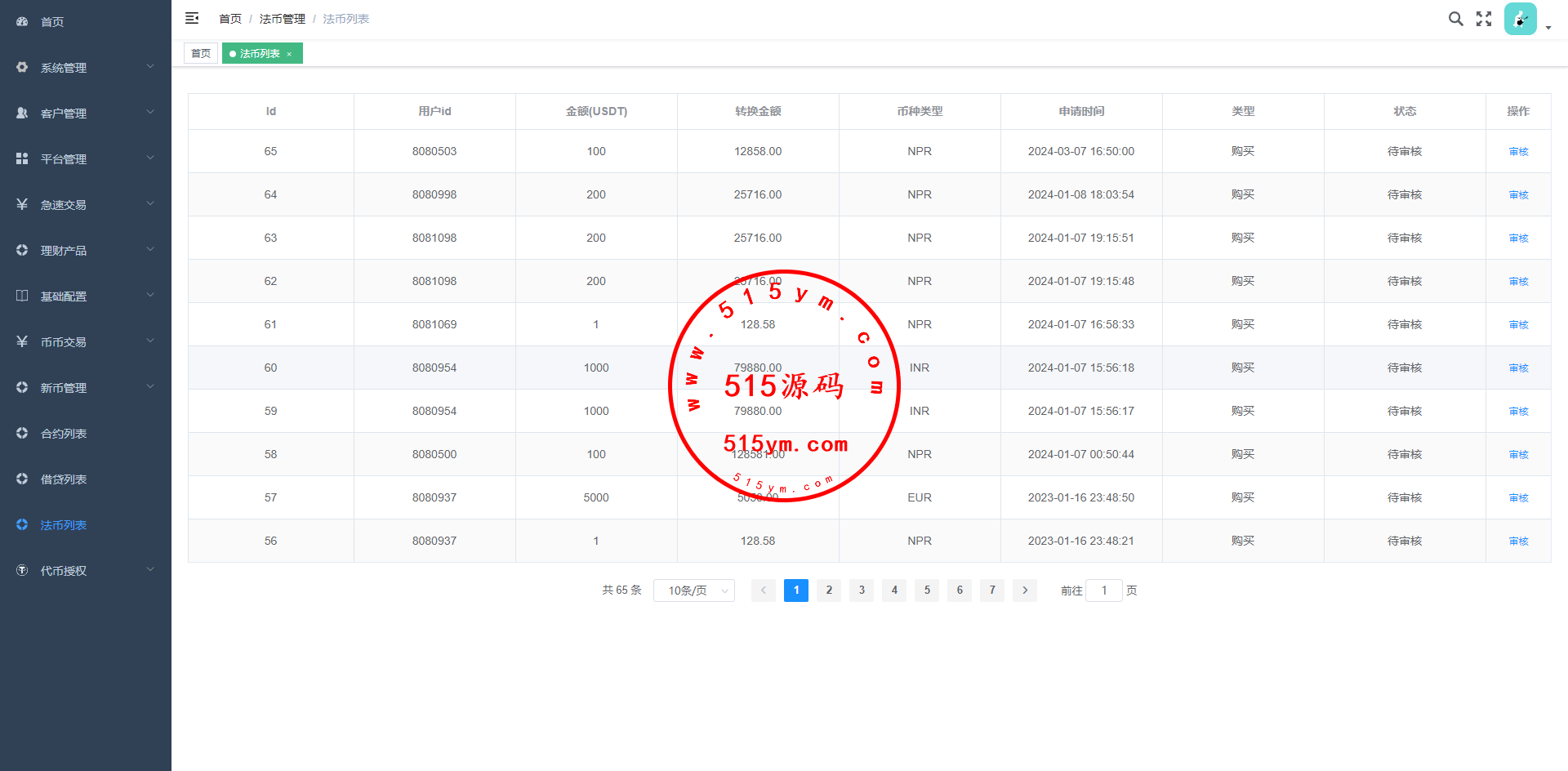Click 审核 for record Id 65
The height and width of the screenshot is (771, 1568).
point(1518,152)
